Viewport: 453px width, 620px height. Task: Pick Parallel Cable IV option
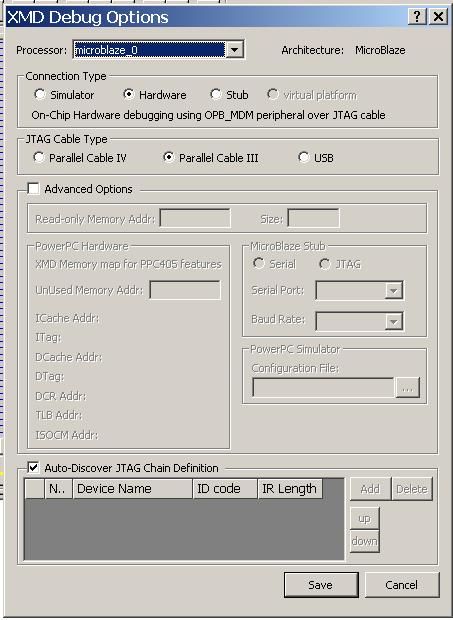pos(39,157)
